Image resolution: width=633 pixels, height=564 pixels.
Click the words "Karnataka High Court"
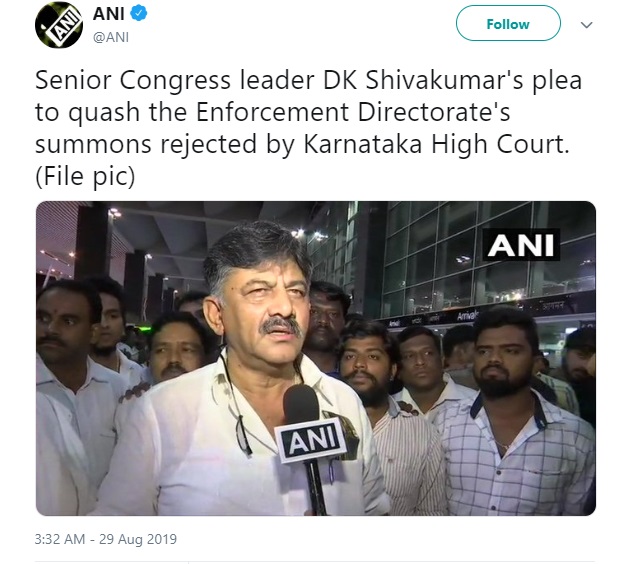click(434, 144)
